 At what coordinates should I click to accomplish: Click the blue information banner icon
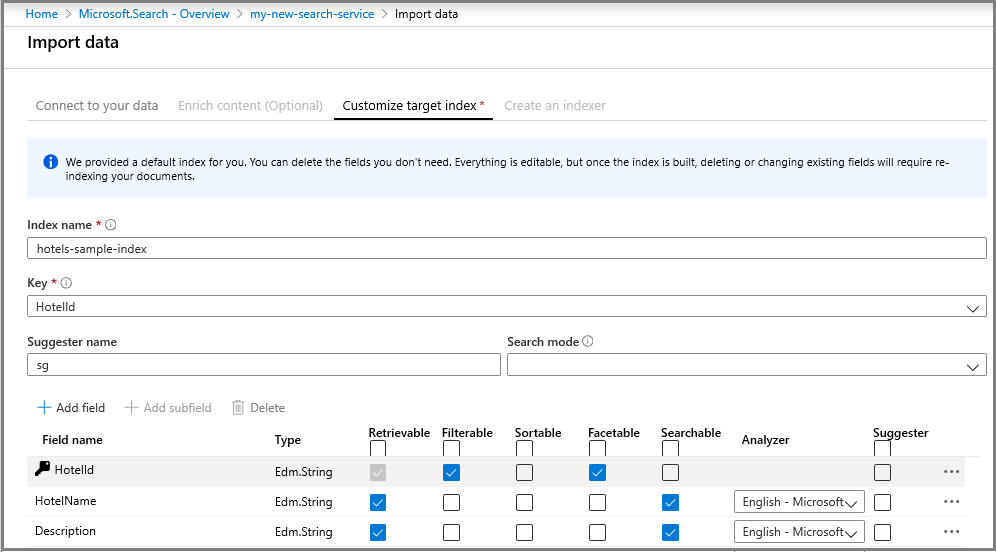click(51, 162)
